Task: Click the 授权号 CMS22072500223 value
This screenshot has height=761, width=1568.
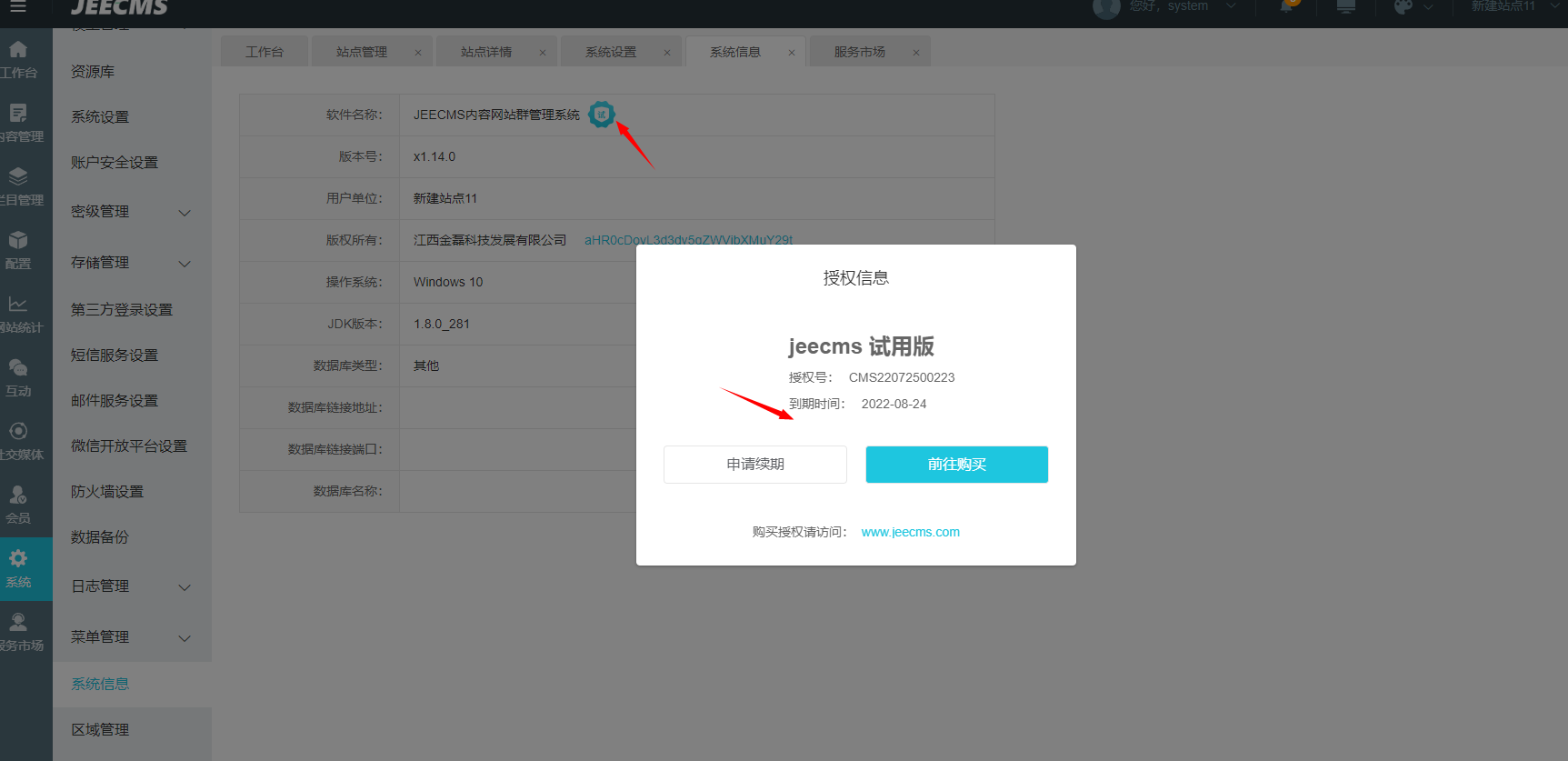Action: tap(902, 377)
